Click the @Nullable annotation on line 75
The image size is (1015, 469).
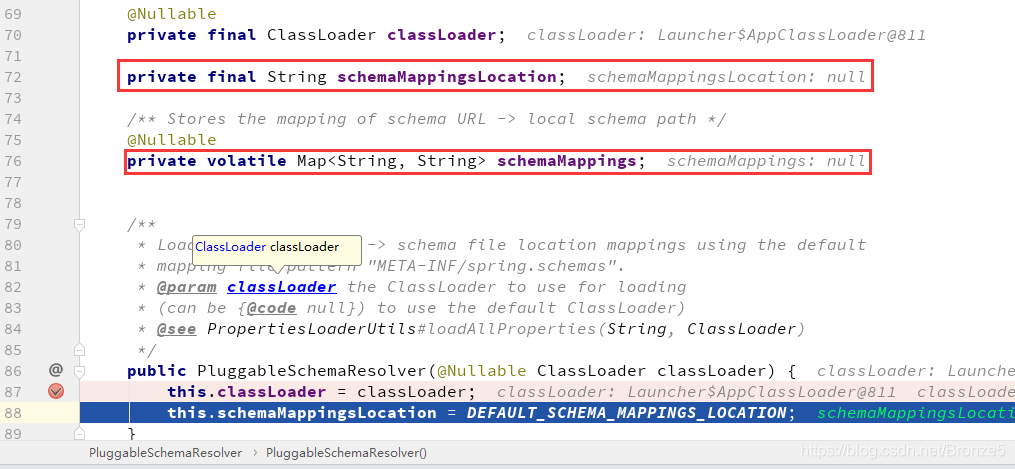[x=172, y=140]
